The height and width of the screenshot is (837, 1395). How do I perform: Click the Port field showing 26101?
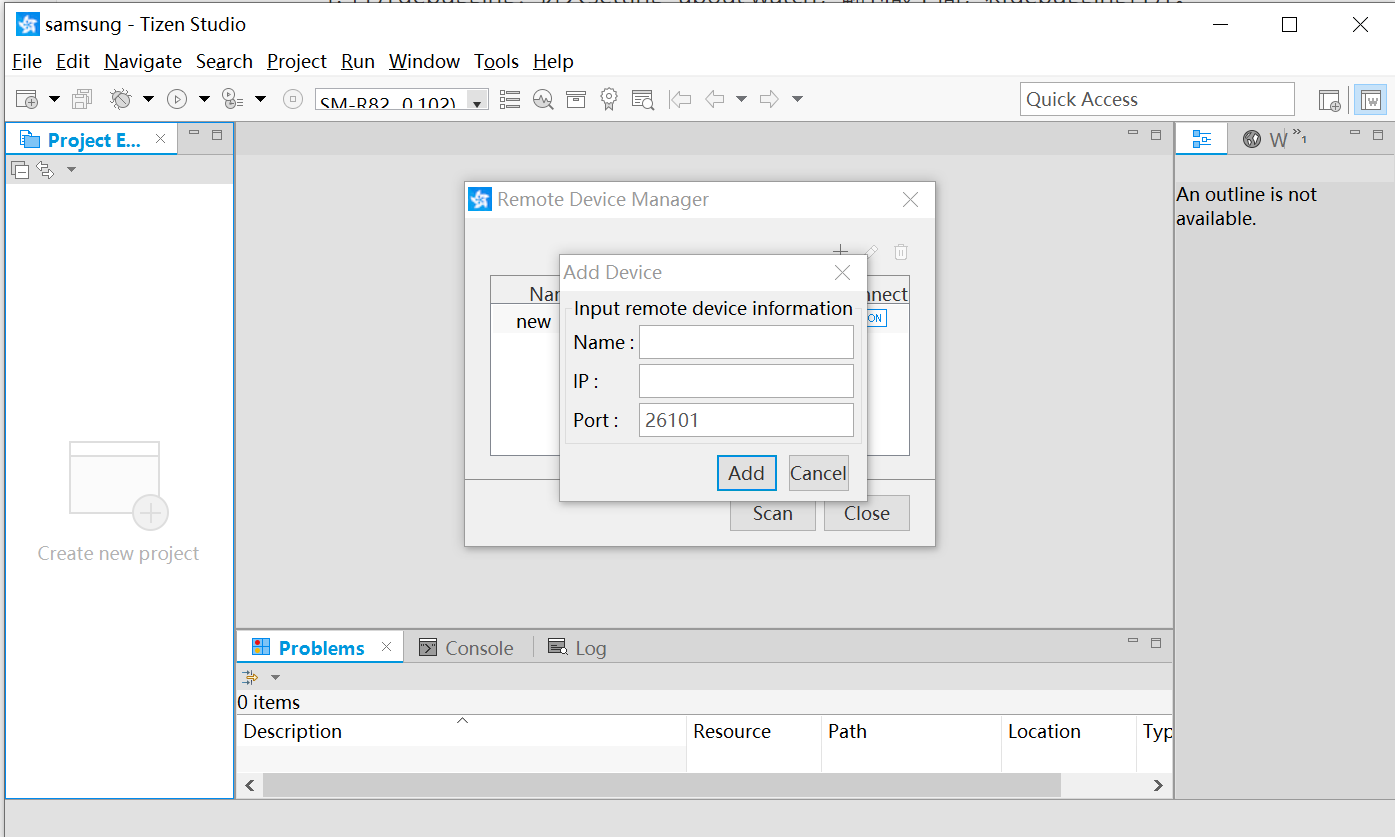[x=746, y=420]
